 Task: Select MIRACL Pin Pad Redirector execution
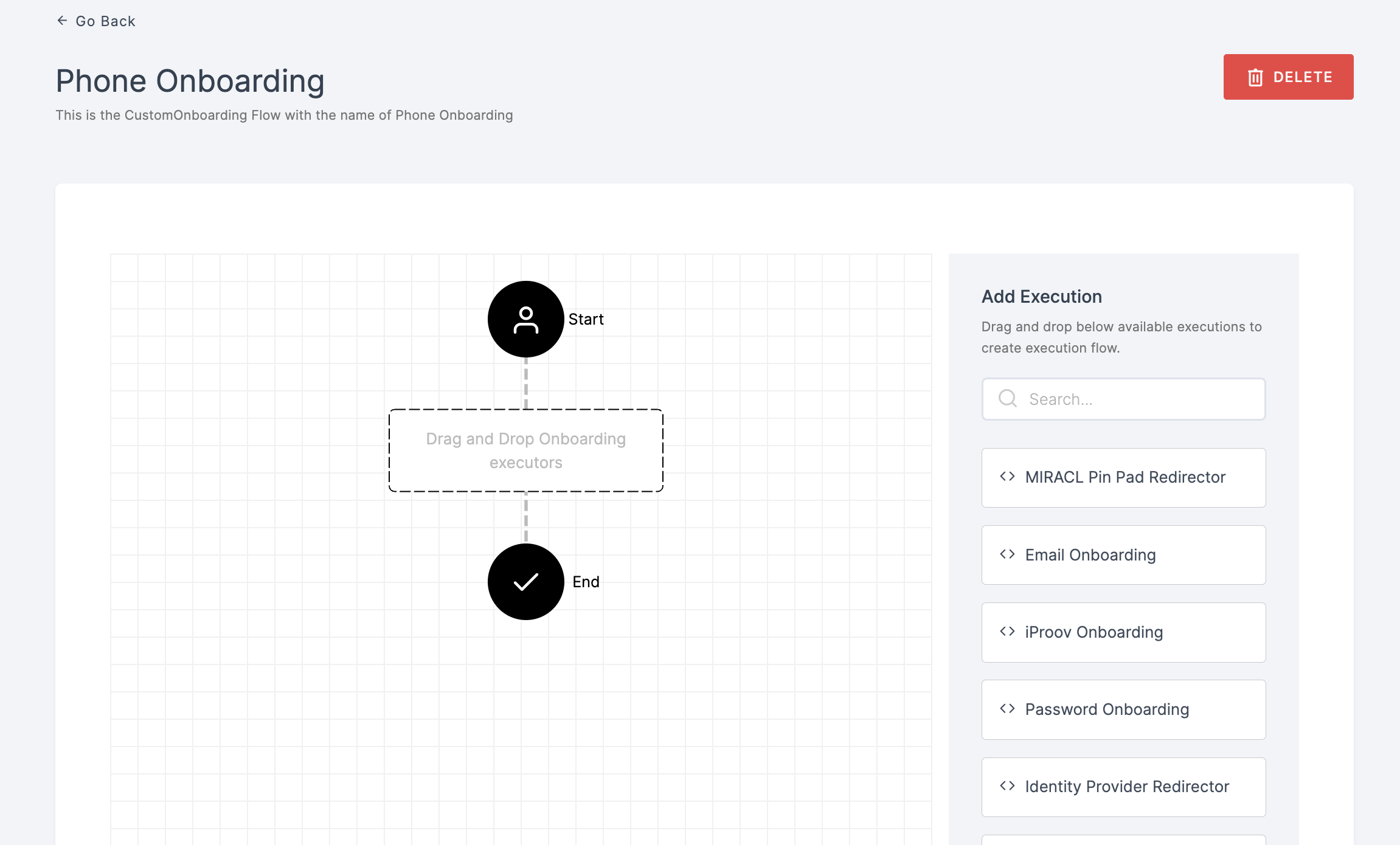1124,478
